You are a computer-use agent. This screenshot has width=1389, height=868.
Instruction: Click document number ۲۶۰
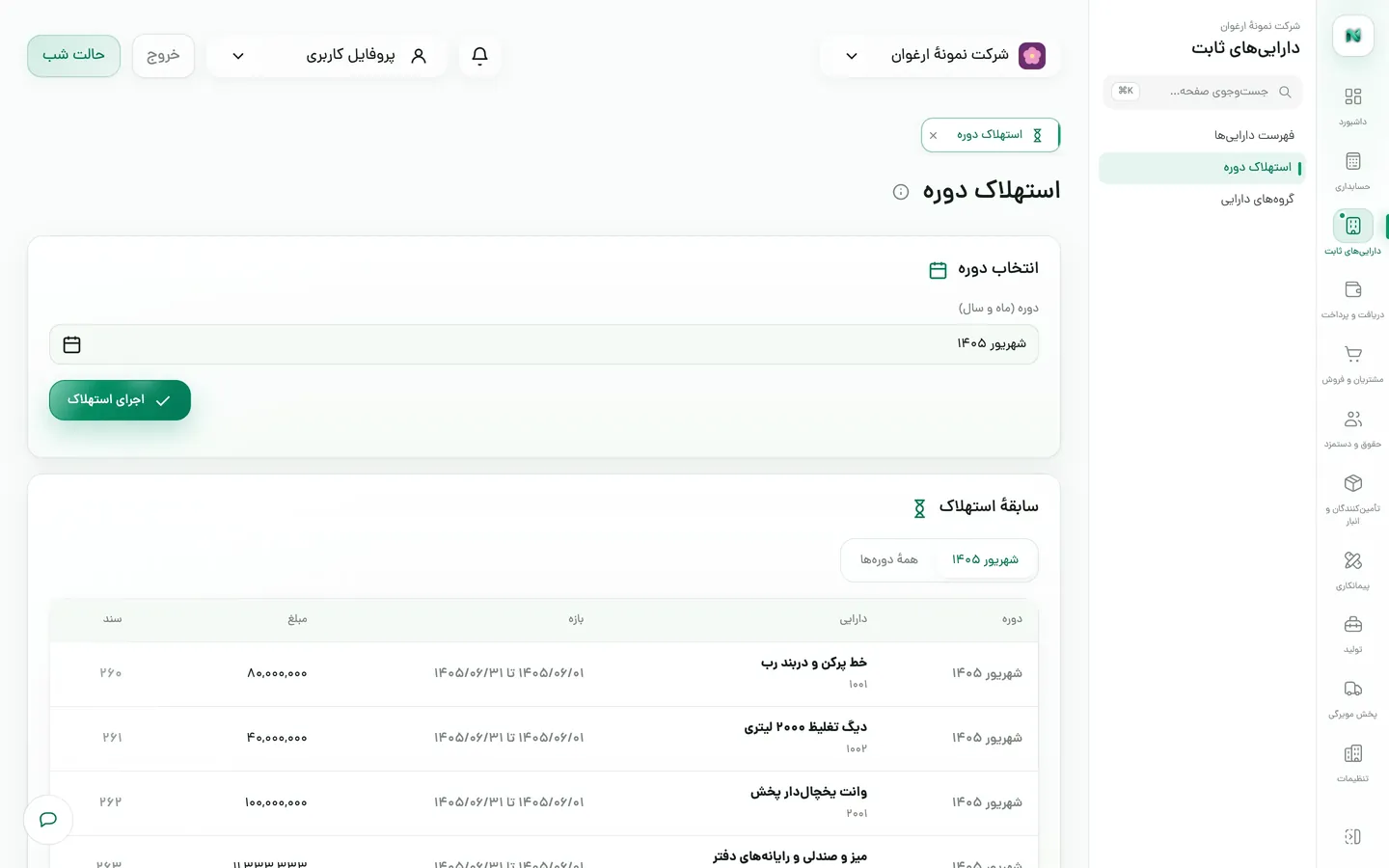coord(111,673)
